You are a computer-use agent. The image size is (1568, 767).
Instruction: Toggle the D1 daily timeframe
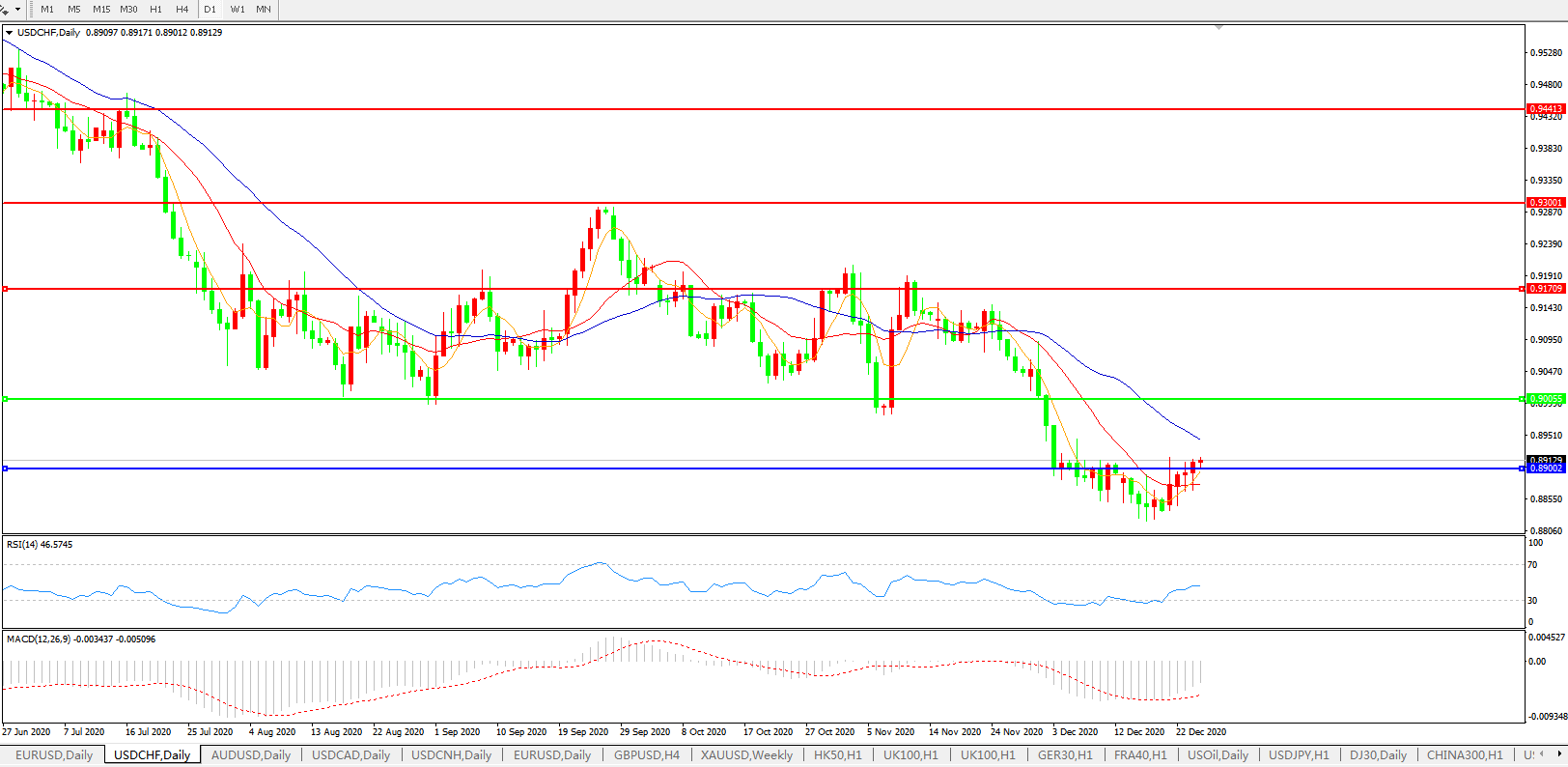click(210, 10)
